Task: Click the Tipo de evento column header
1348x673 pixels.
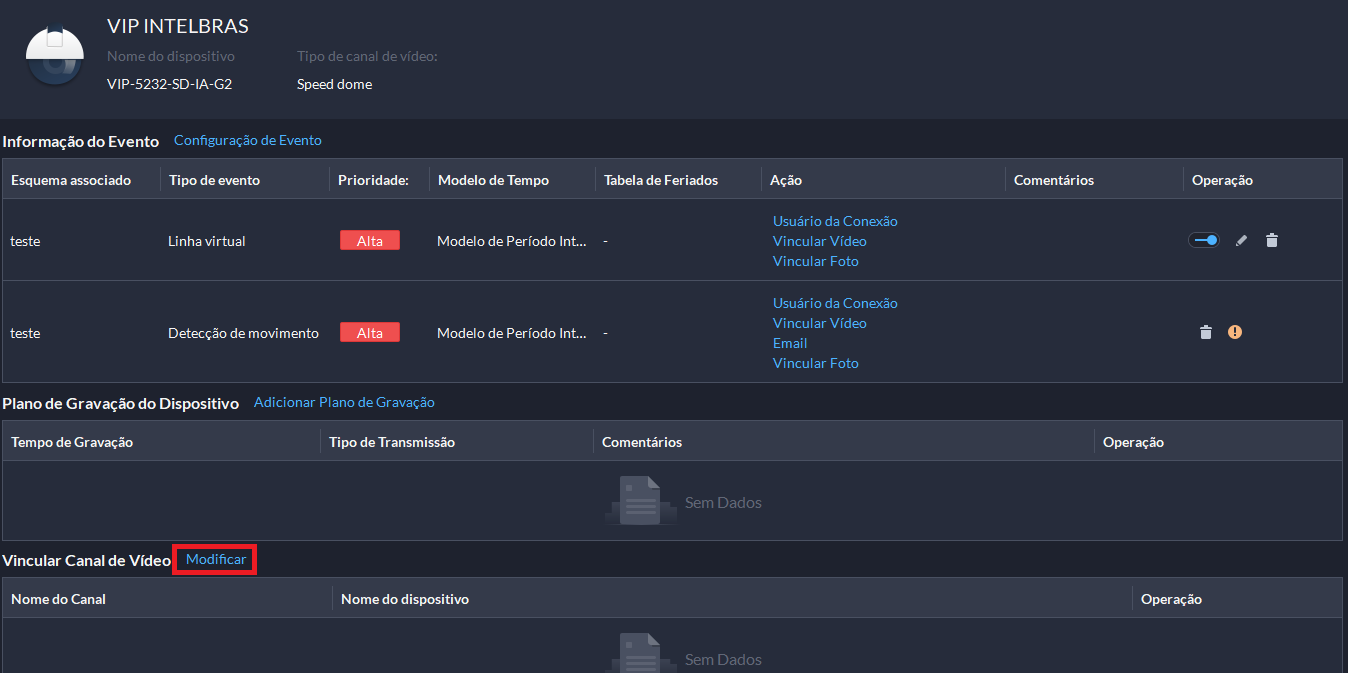Action: pyautogui.click(x=214, y=180)
